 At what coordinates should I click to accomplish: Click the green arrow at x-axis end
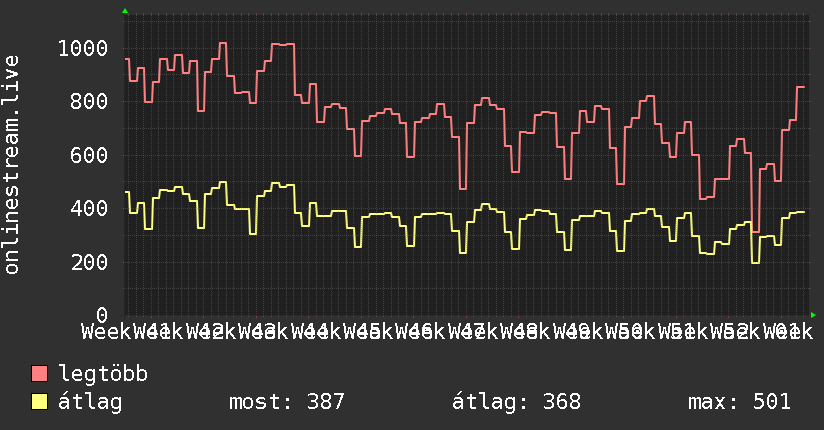point(813,315)
